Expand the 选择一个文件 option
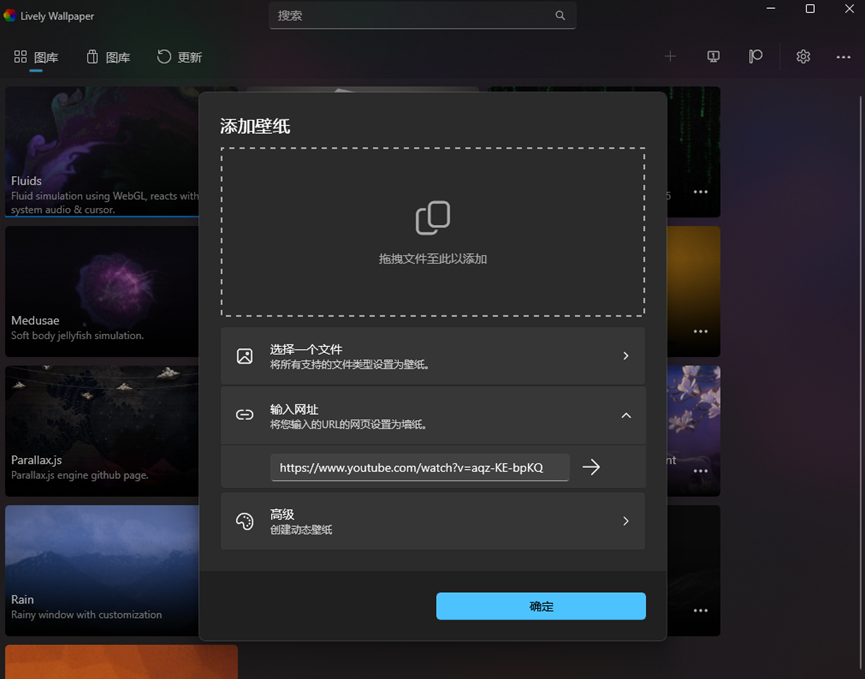Viewport: 865px width, 679px height. pyautogui.click(x=626, y=355)
